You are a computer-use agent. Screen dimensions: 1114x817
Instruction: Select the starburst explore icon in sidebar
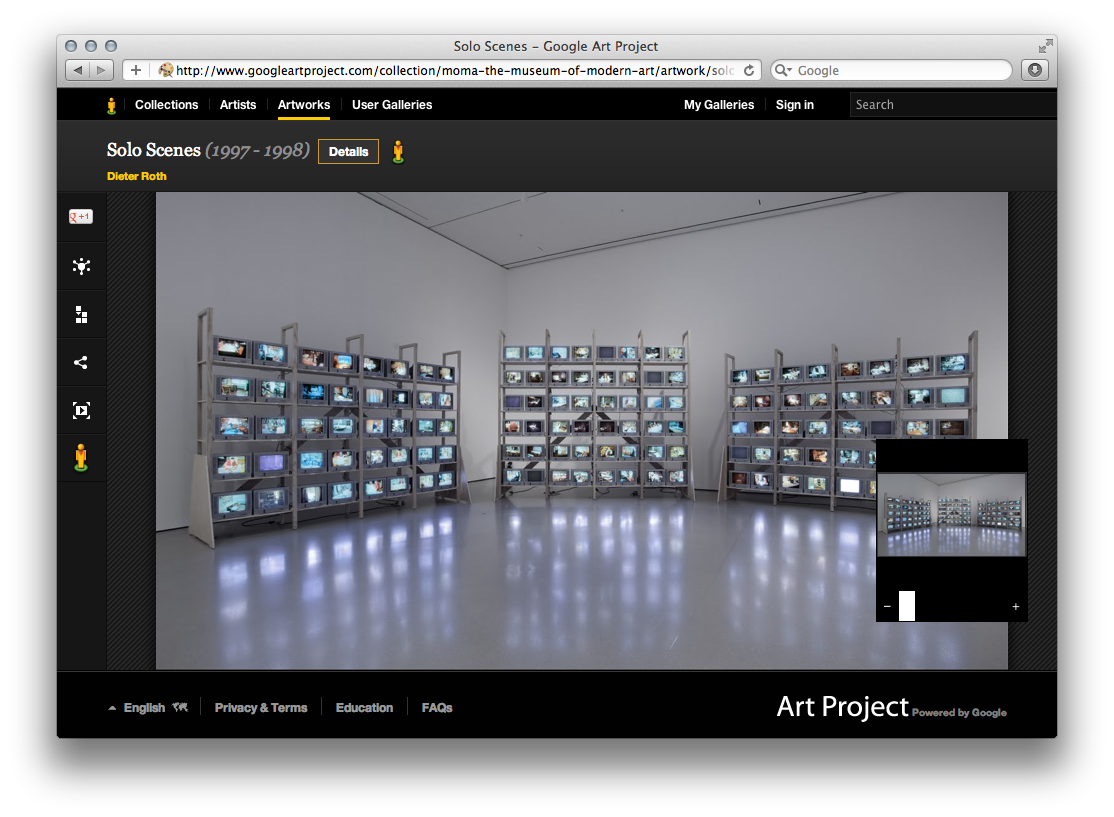point(81,266)
